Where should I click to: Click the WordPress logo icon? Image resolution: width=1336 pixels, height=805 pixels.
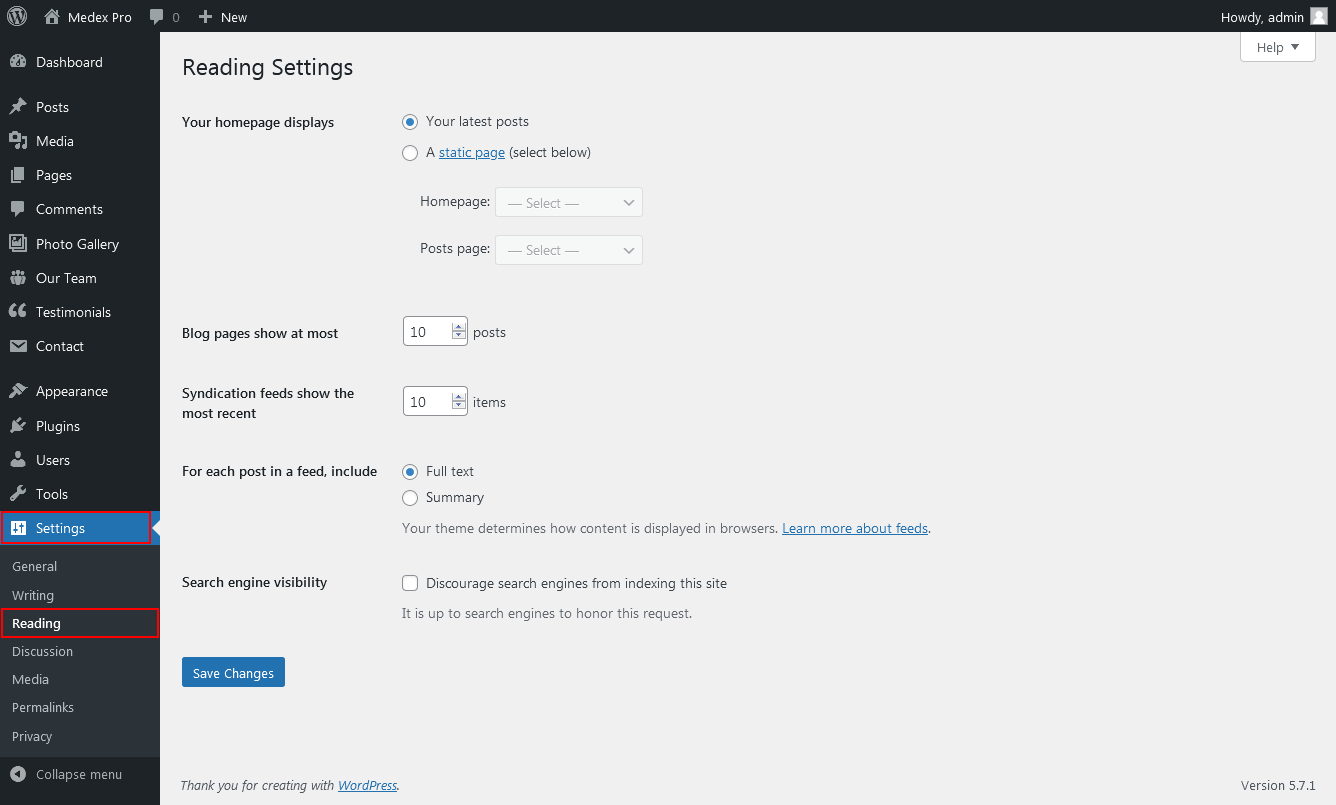[17, 16]
